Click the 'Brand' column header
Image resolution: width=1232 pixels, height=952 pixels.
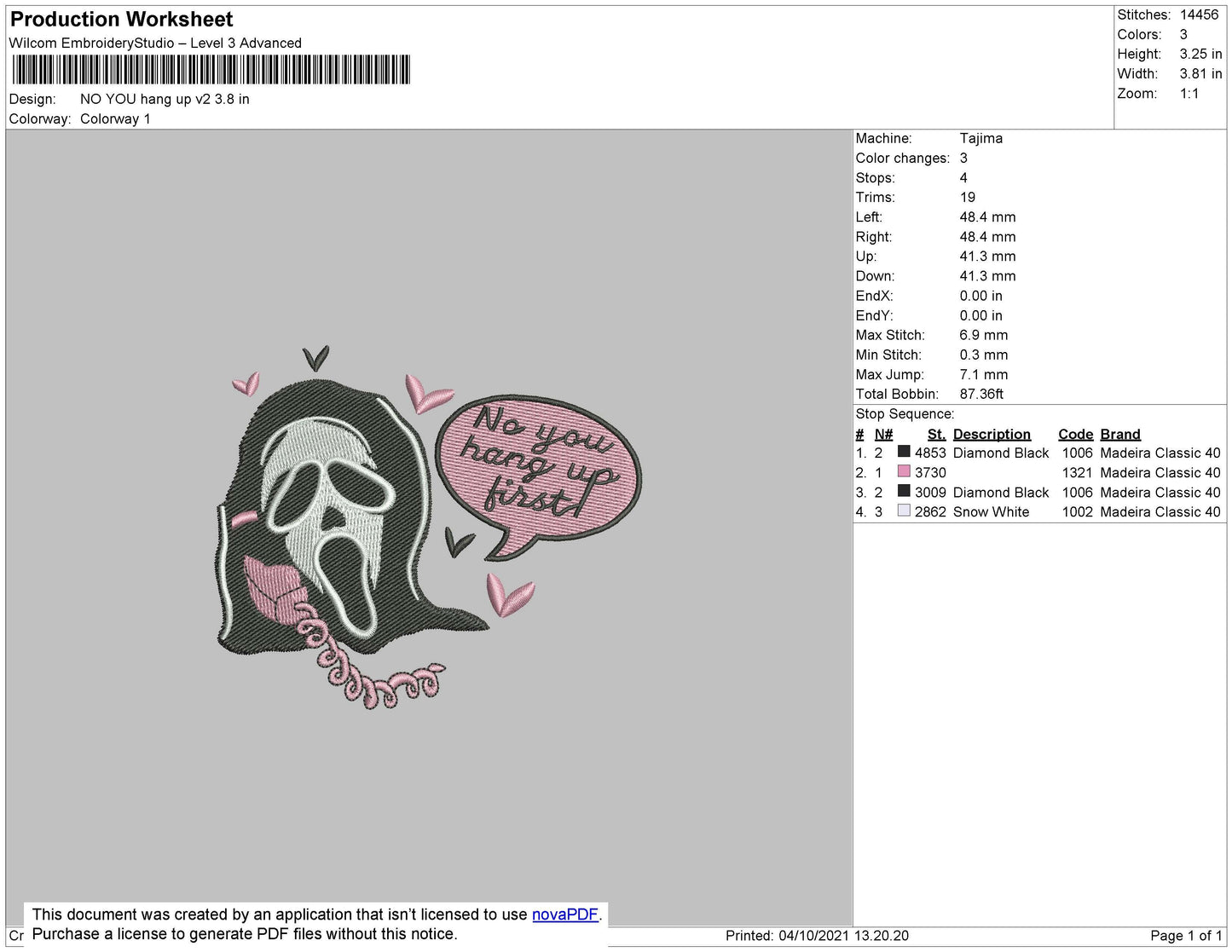pyautogui.click(x=1119, y=435)
